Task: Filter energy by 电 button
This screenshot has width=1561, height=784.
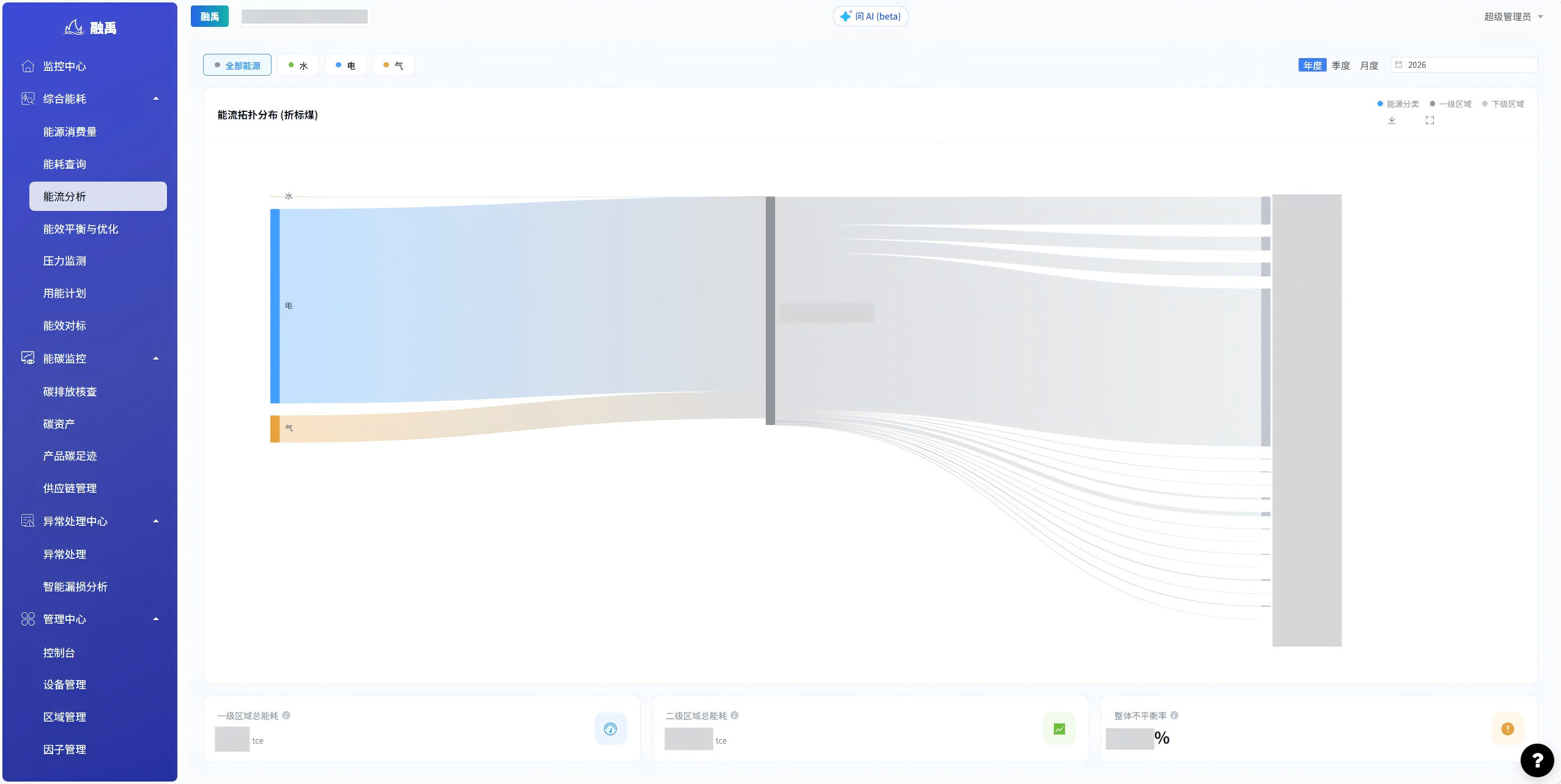Action: [x=346, y=65]
